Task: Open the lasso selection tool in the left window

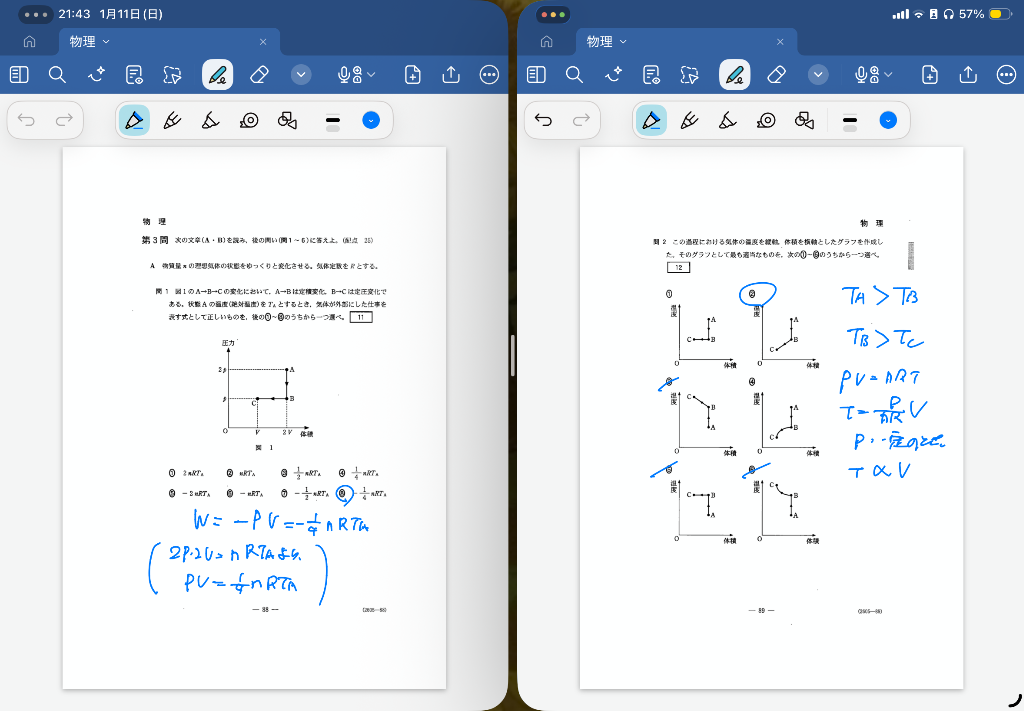Action: click(x=172, y=75)
